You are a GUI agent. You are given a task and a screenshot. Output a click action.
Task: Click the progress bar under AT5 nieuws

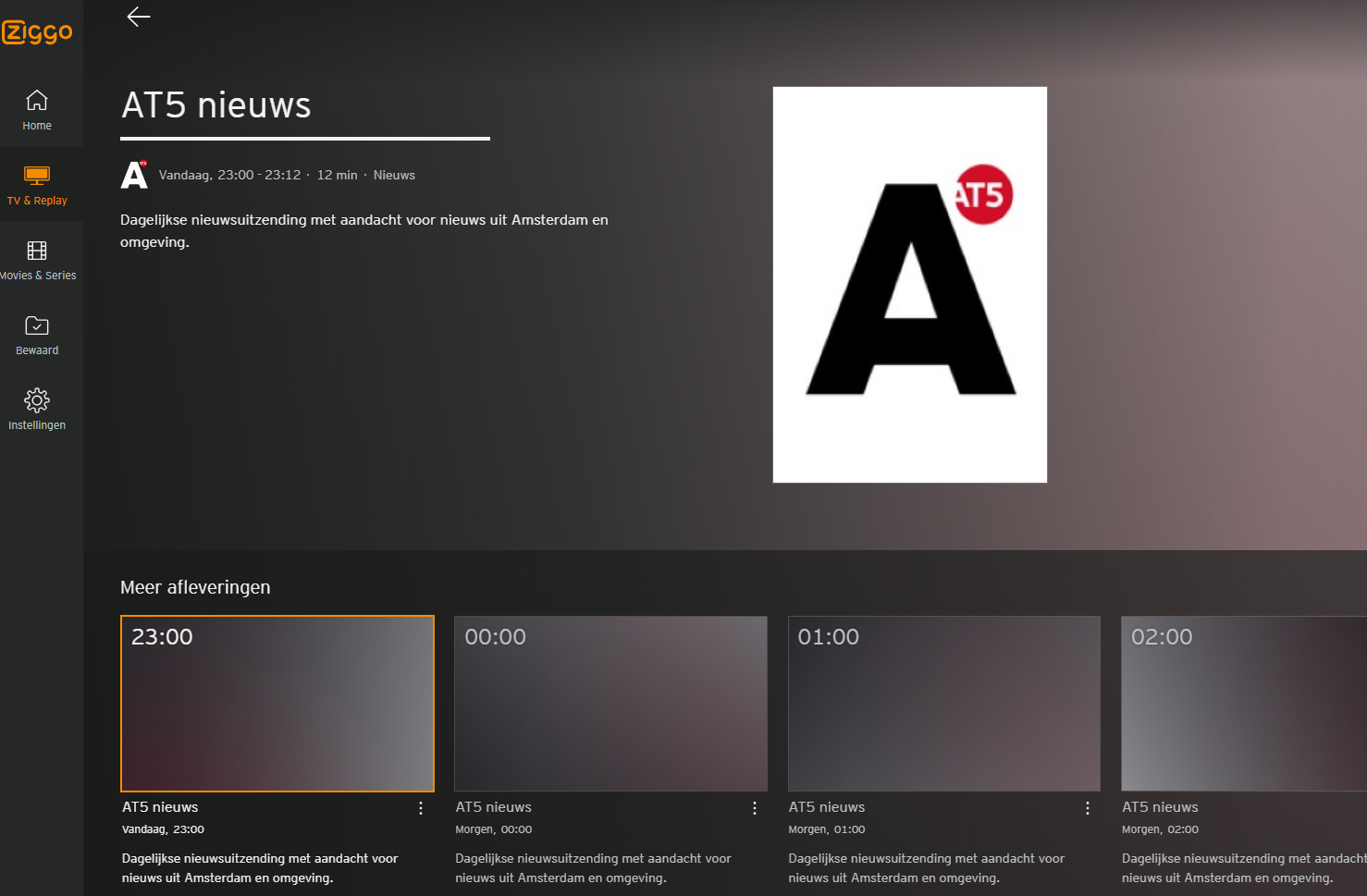click(x=305, y=139)
